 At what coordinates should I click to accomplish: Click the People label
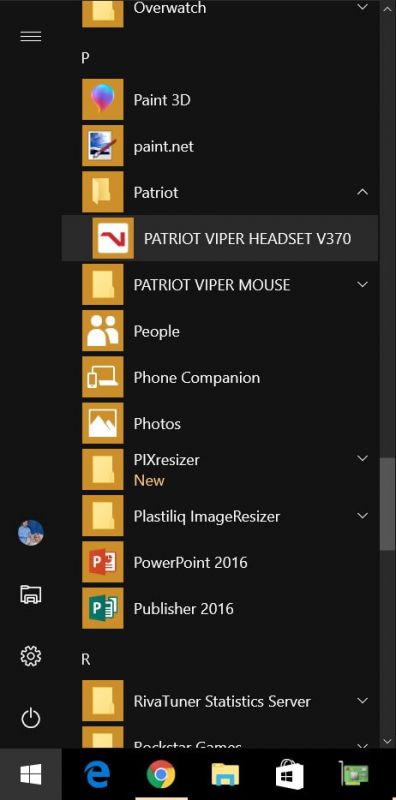tap(156, 332)
